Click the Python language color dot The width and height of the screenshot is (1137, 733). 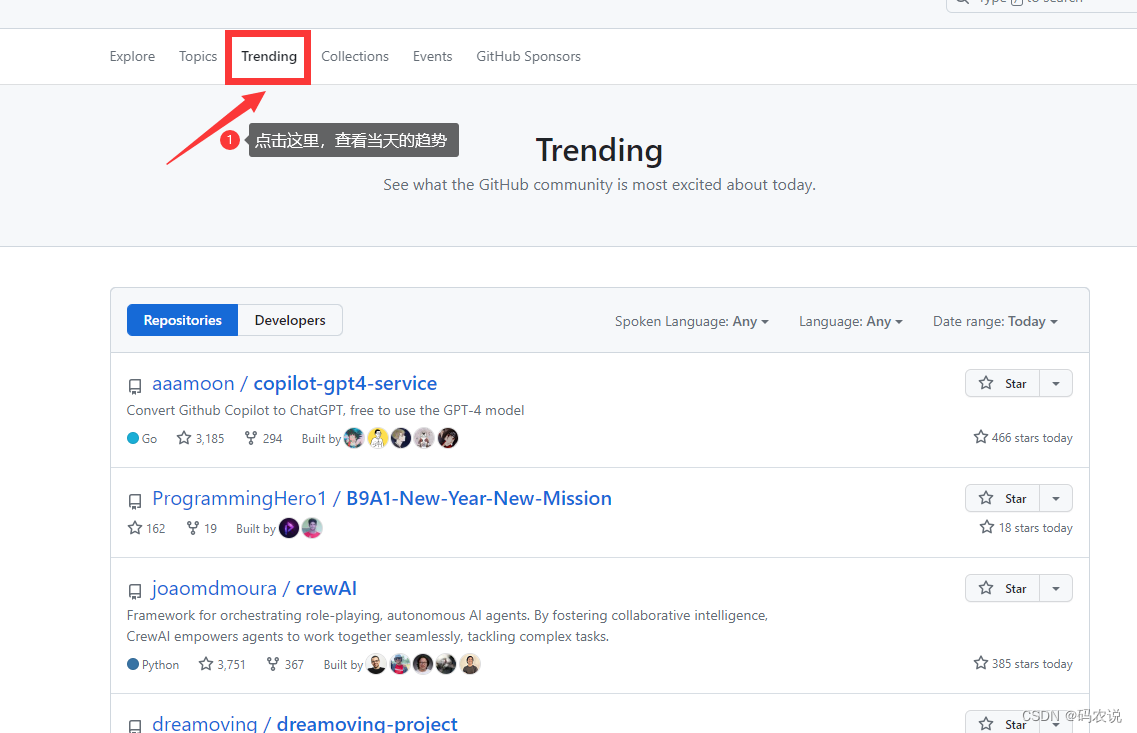(x=133, y=663)
